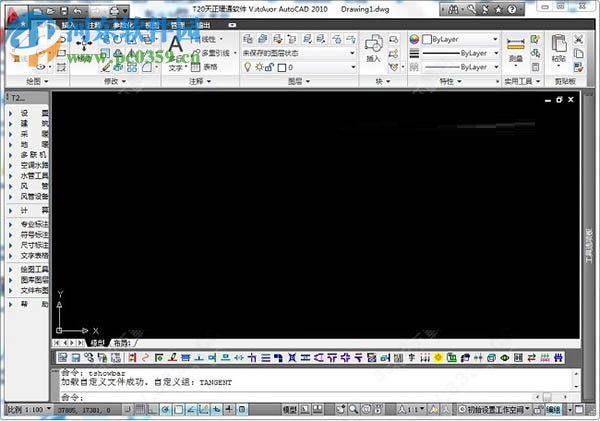This screenshot has width=600, height=421.
Task: Expand the 绘图 (Draw) panel title
Action: click(37, 81)
